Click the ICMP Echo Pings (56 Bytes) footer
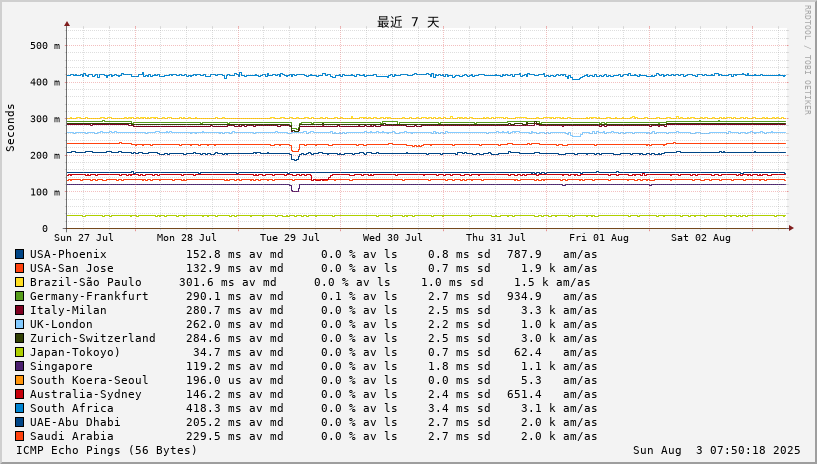The image size is (817, 464). pyautogui.click(x=107, y=450)
